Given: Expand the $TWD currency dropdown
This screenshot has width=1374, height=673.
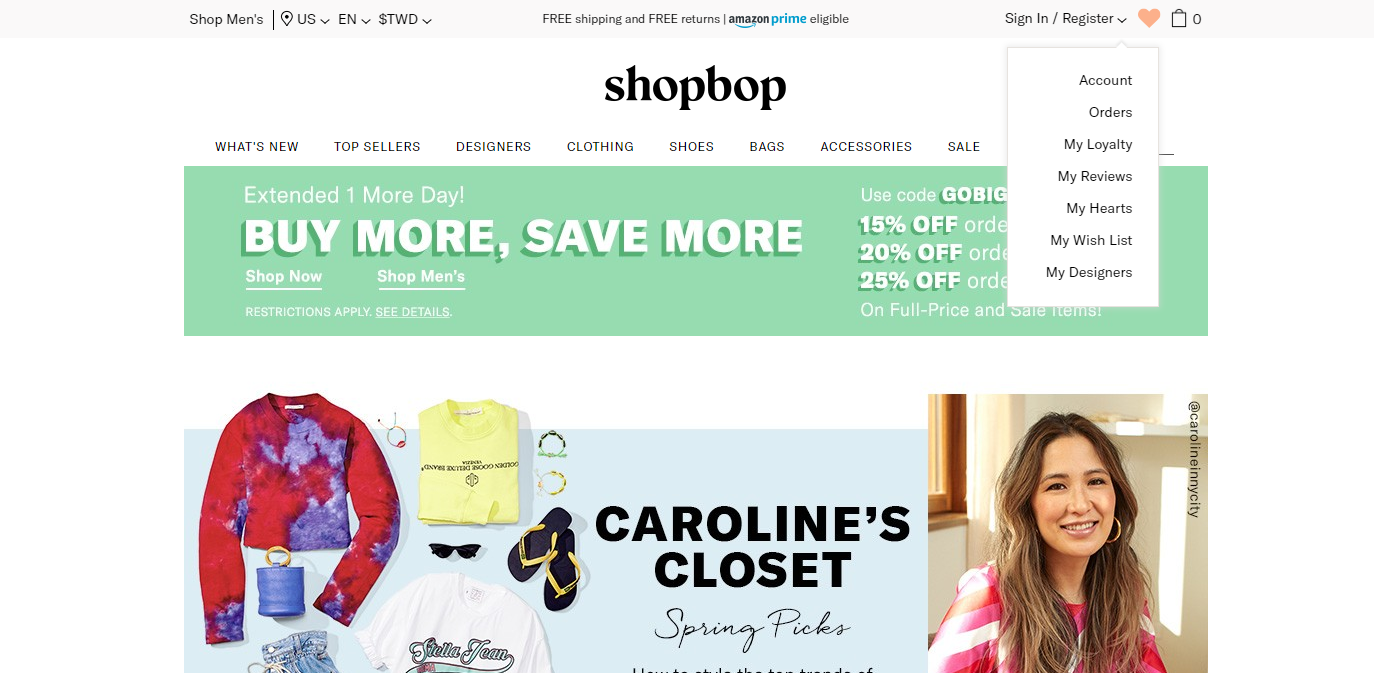Looking at the screenshot, I should point(405,19).
